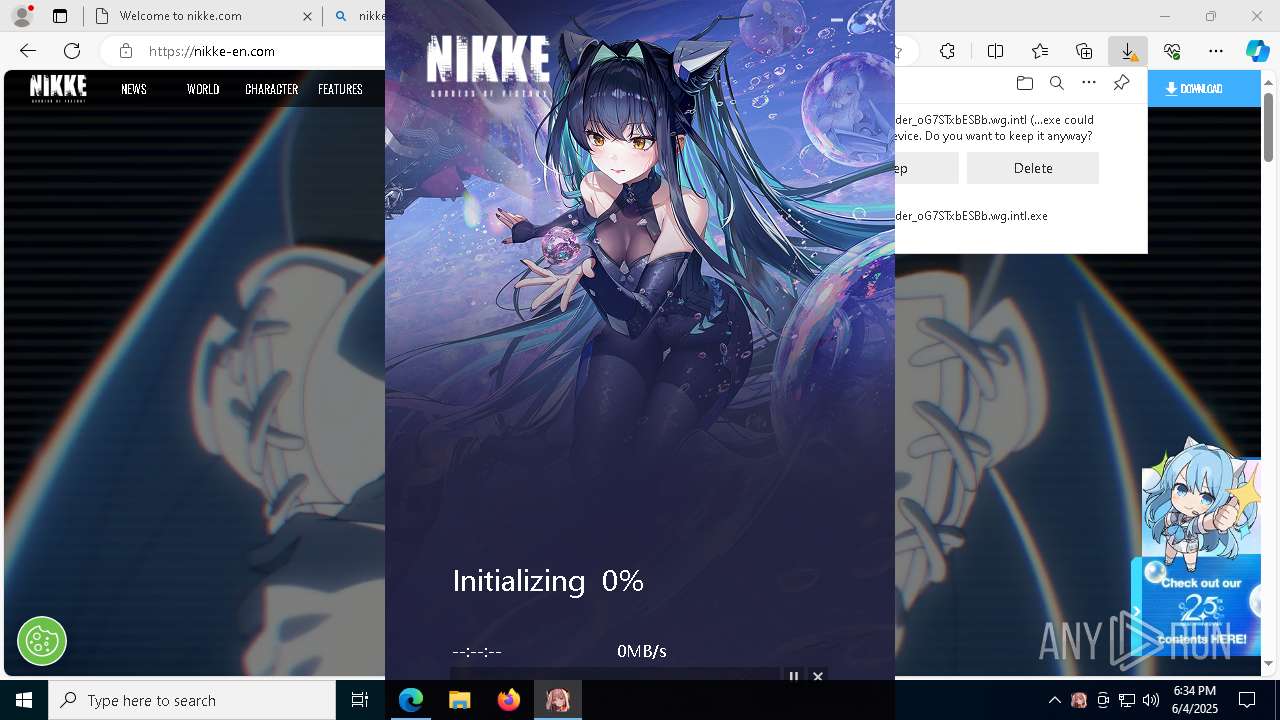Open the green cookie settings button
This screenshot has width=1280, height=720.
click(41, 641)
